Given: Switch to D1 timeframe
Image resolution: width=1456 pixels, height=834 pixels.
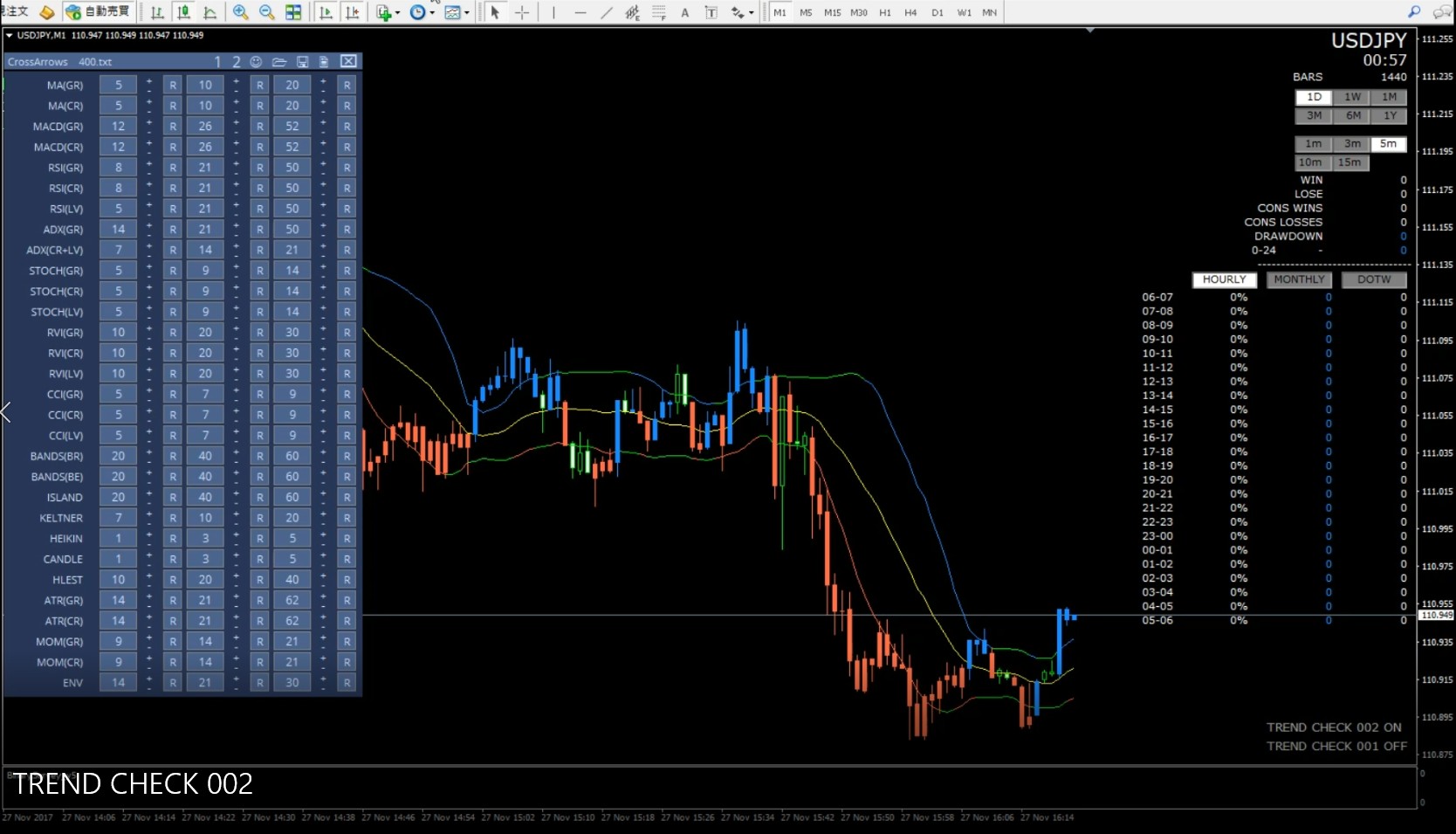Looking at the screenshot, I should click(937, 12).
